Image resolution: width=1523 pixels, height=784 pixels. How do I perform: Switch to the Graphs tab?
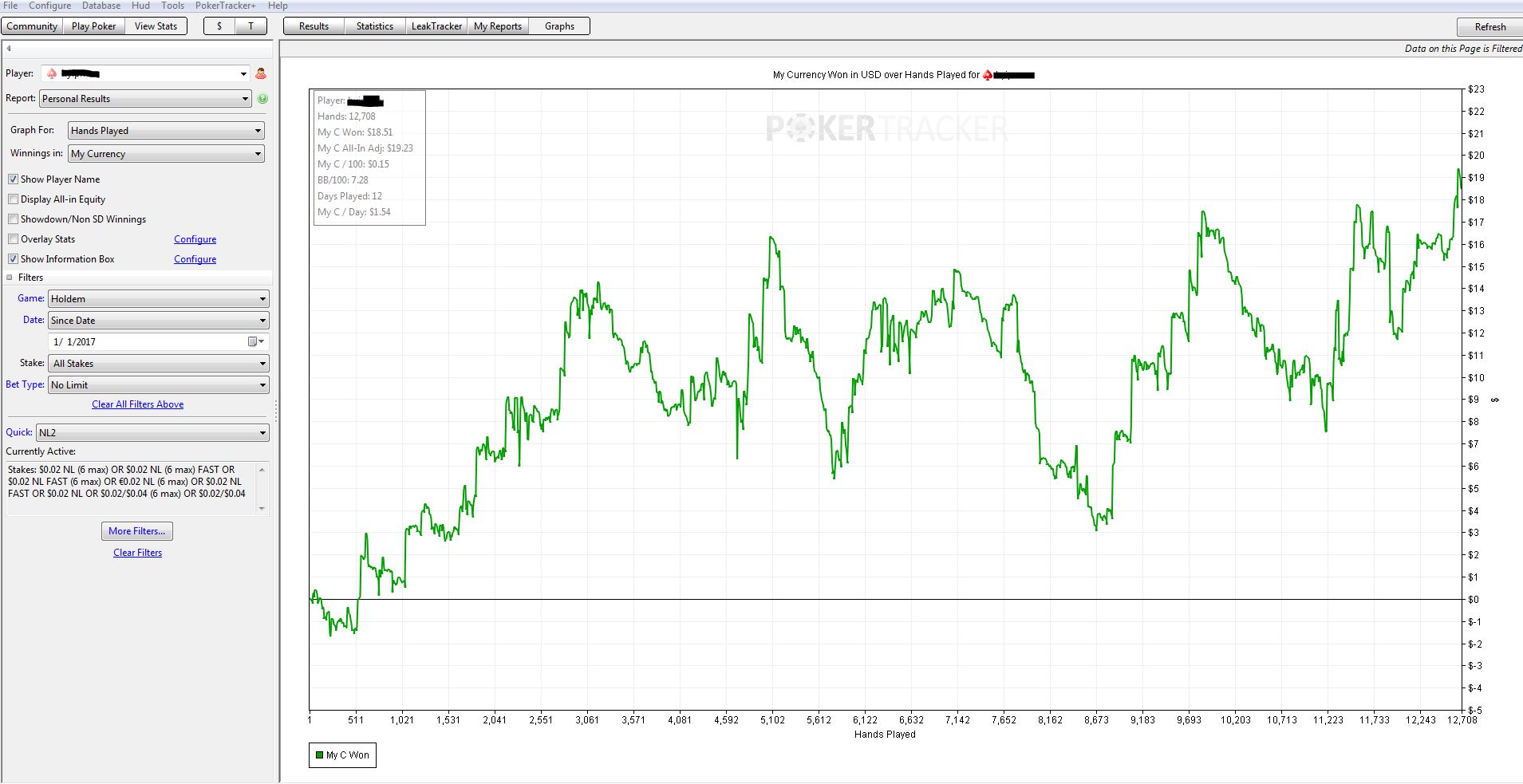click(559, 26)
